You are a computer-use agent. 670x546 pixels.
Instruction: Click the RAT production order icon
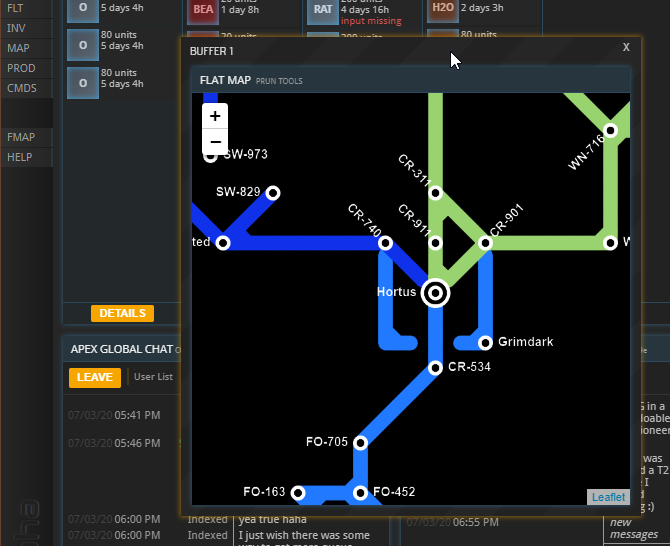pos(323,10)
